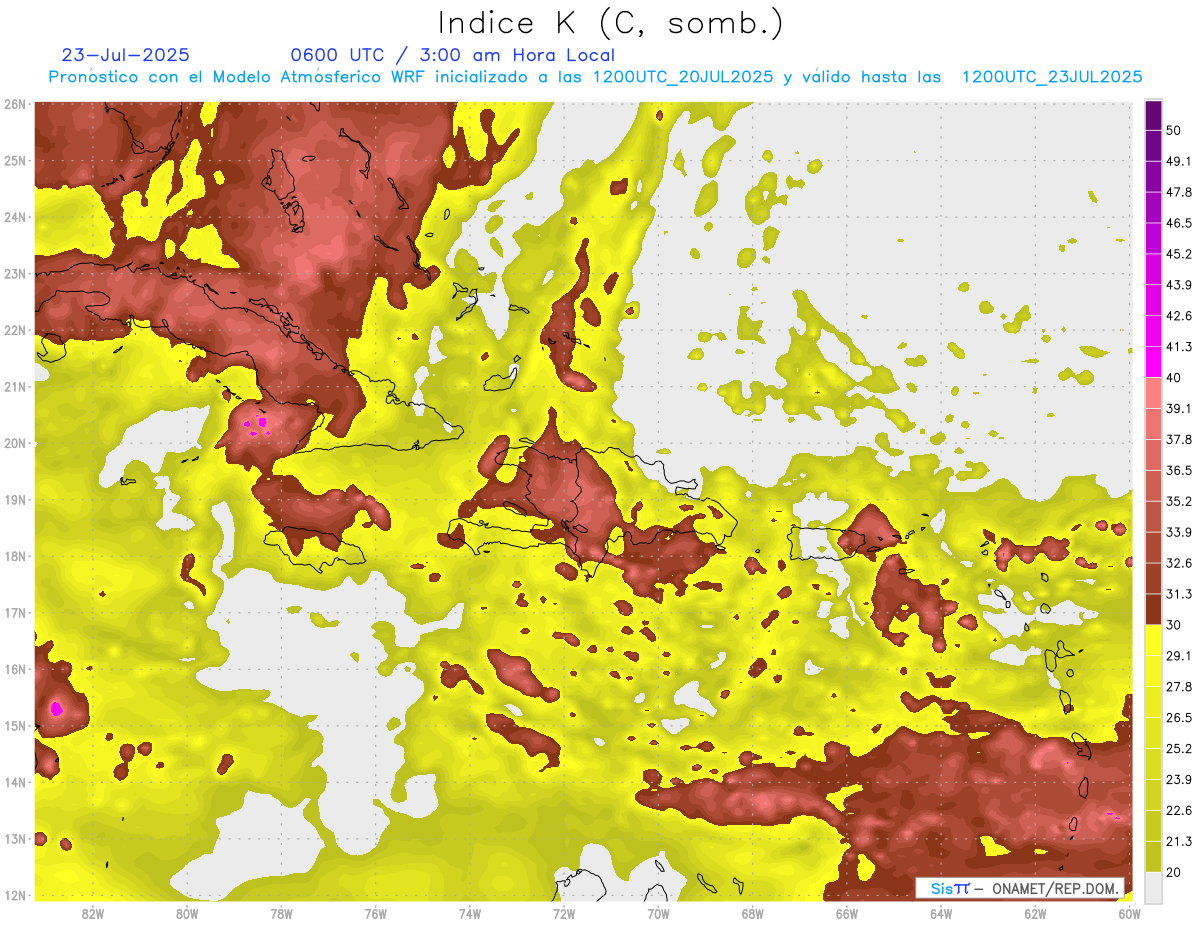
Task: Click the "31.3" legend value
Action: [1177, 594]
